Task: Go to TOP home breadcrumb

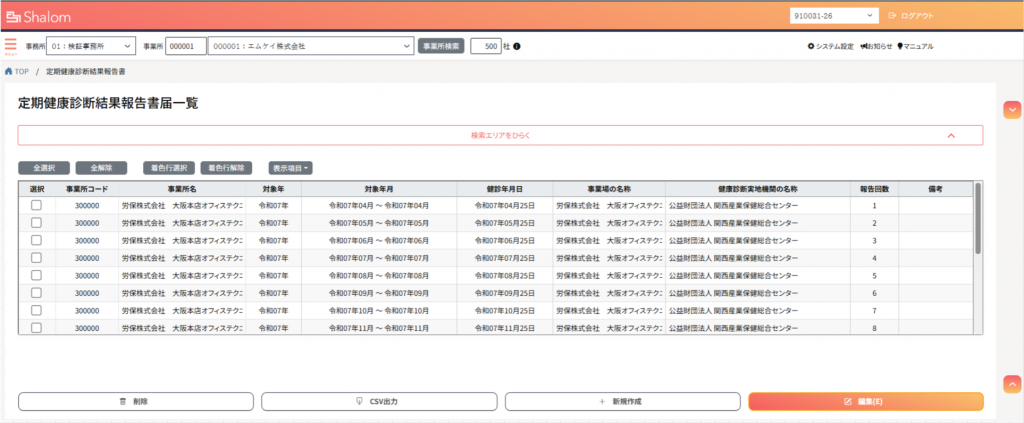Action: [x=17, y=71]
